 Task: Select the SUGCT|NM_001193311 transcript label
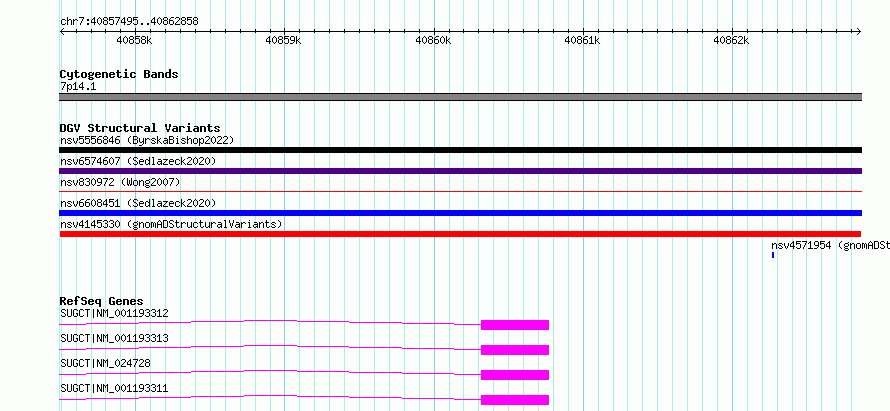(114, 388)
